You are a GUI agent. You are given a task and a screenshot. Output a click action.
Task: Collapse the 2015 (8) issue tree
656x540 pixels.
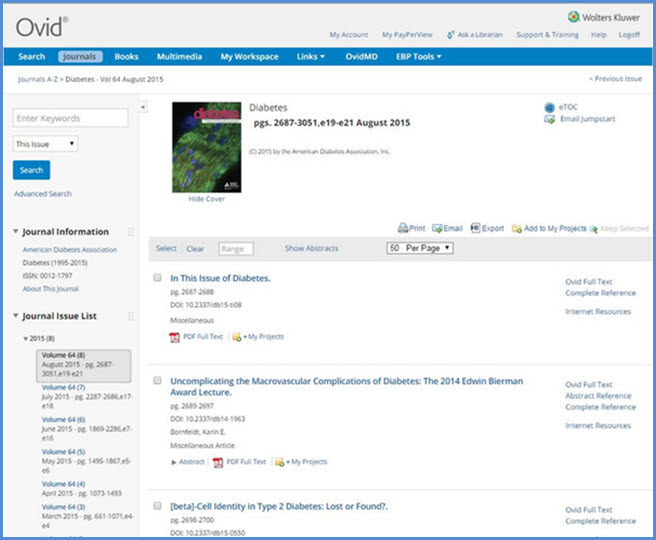coord(26,339)
